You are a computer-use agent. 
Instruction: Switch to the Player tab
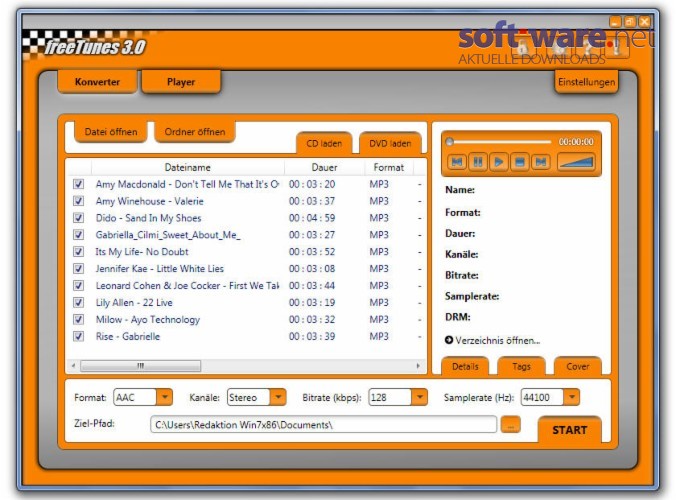181,82
